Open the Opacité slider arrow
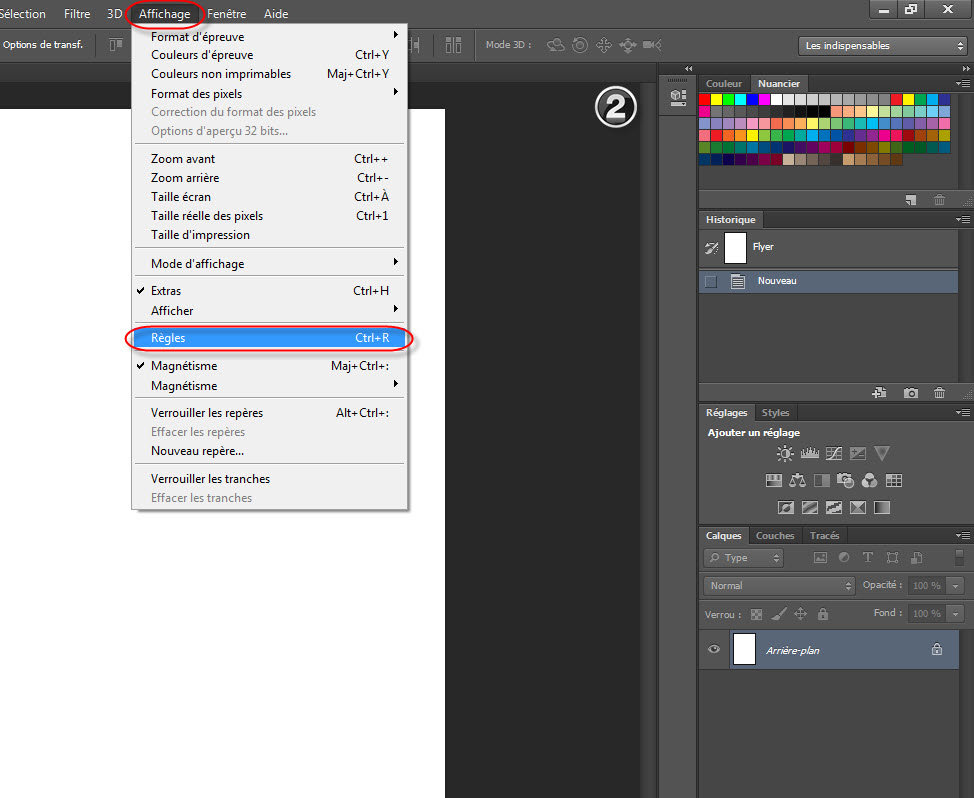 955,586
